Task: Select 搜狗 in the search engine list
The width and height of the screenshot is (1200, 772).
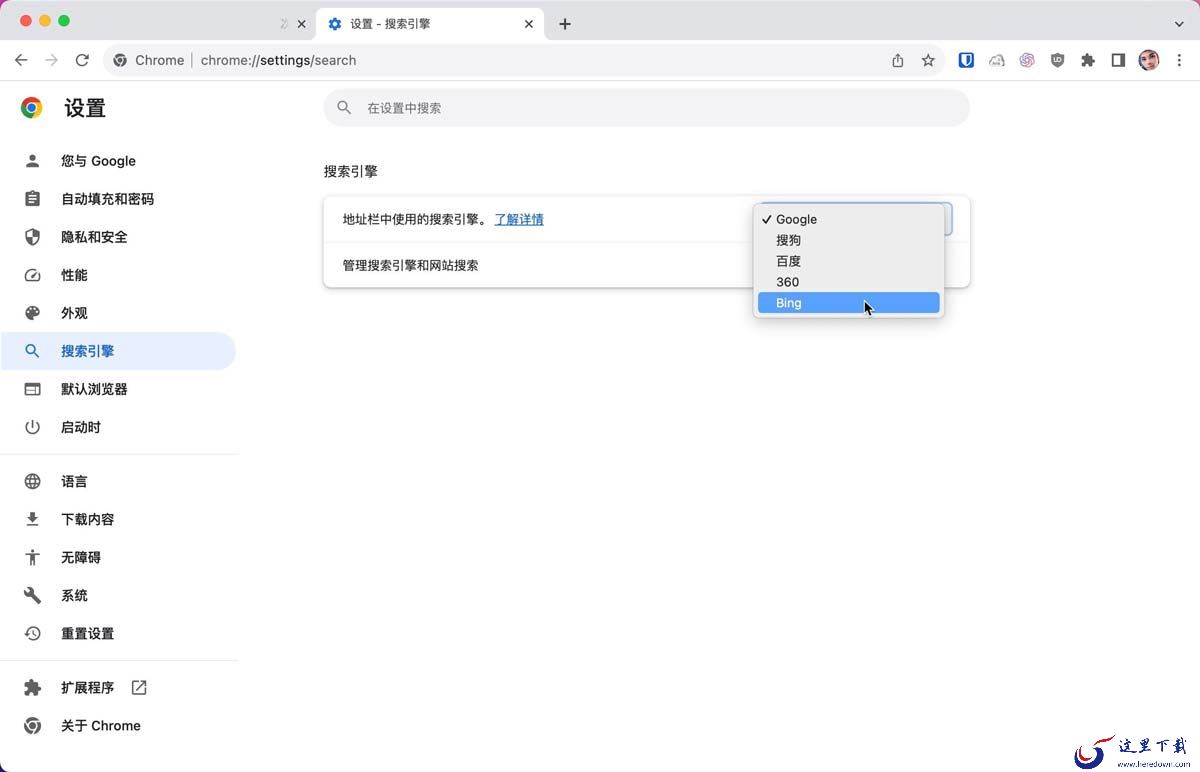Action: (848, 240)
